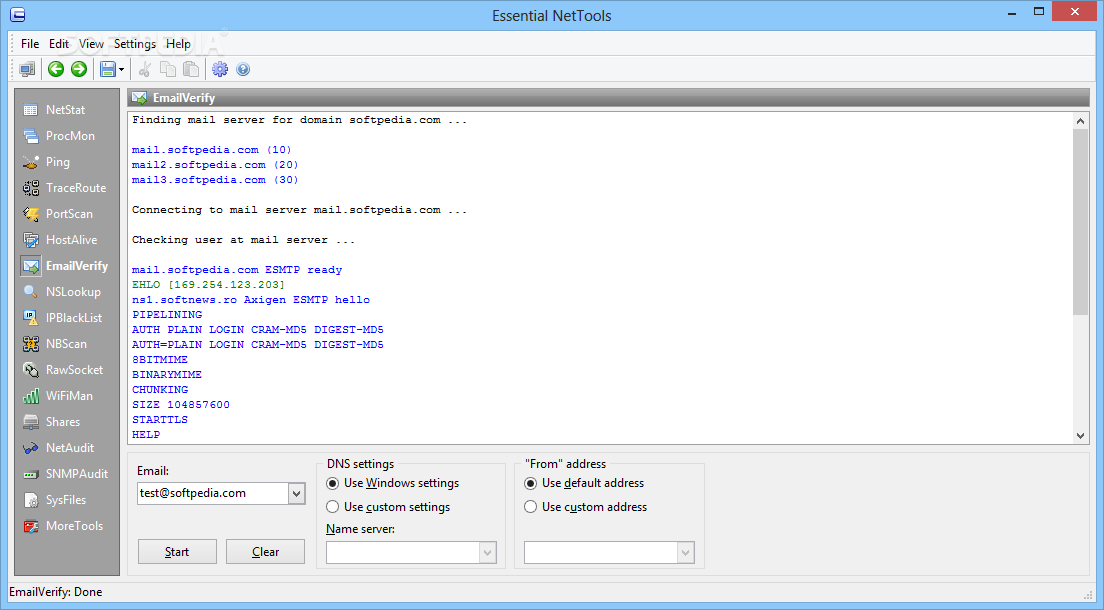
Task: Open the NSLookup tool icon
Action: (31, 292)
